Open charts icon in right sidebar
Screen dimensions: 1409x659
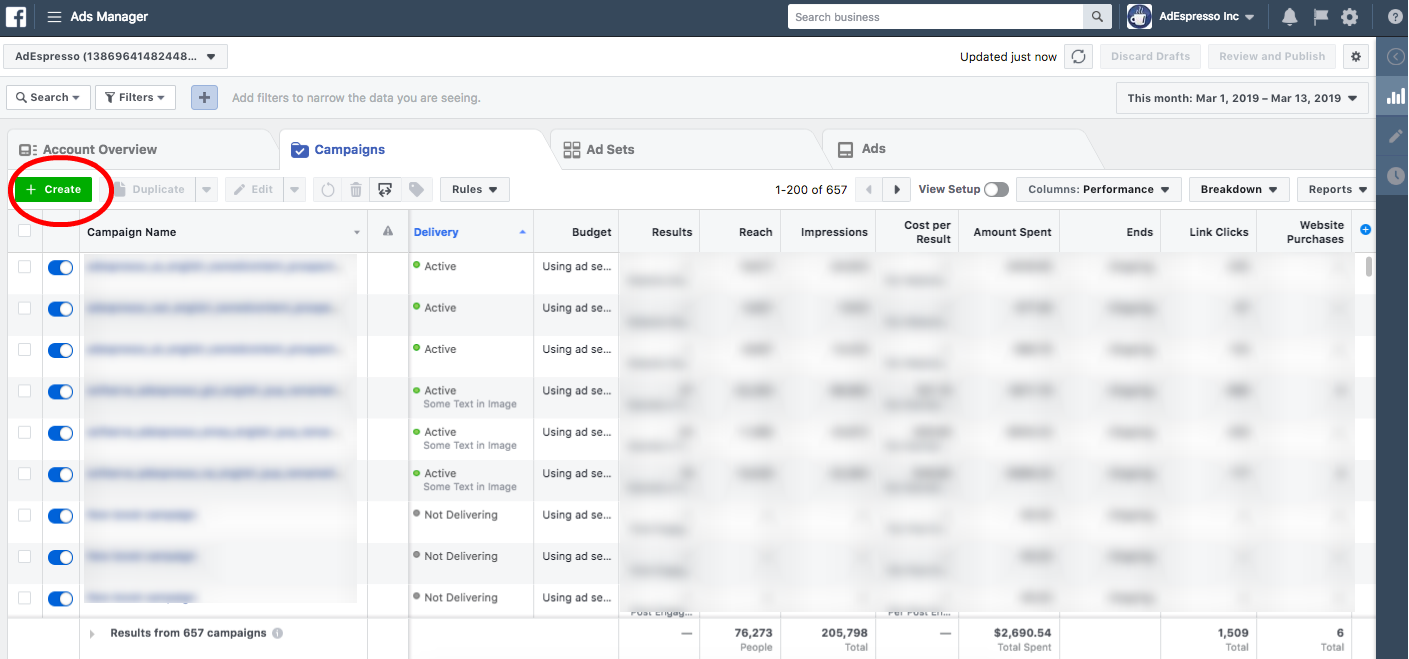(1396, 96)
